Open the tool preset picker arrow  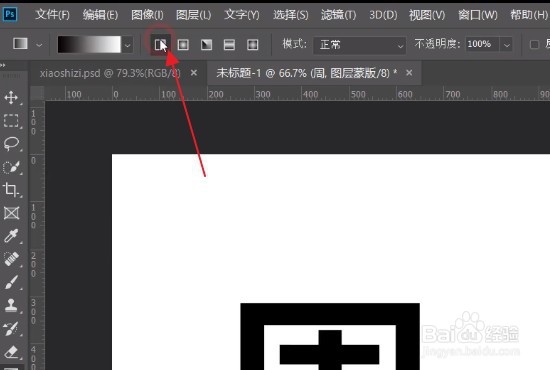39,45
